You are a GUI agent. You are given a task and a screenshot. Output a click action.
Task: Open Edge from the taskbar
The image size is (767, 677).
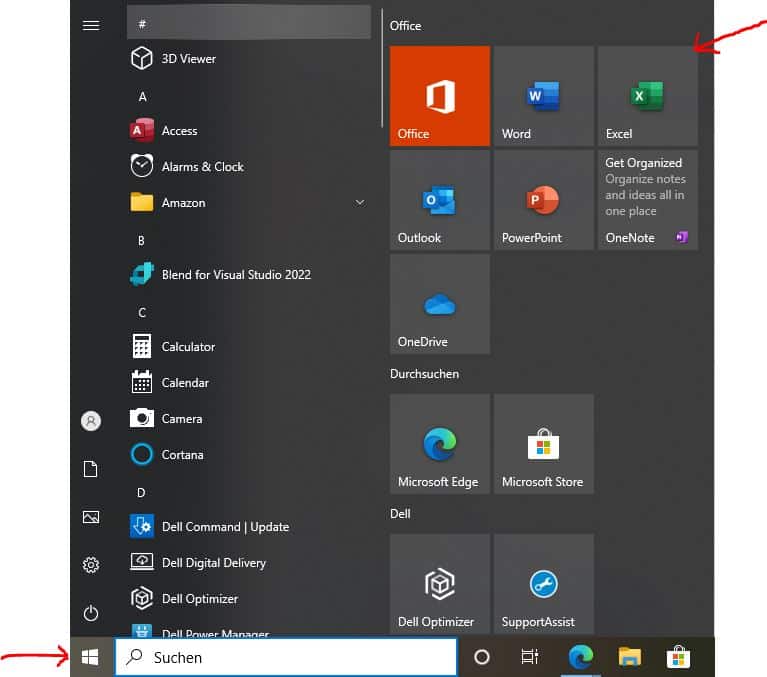(x=581, y=657)
